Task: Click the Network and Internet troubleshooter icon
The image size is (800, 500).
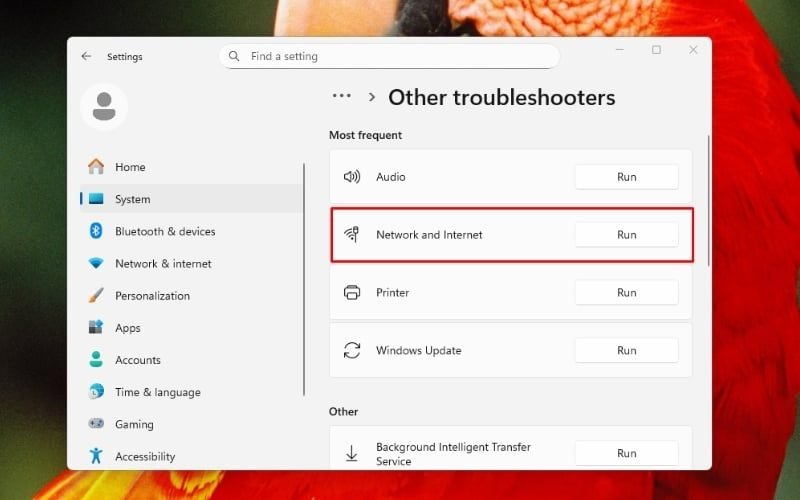Action: 352,234
